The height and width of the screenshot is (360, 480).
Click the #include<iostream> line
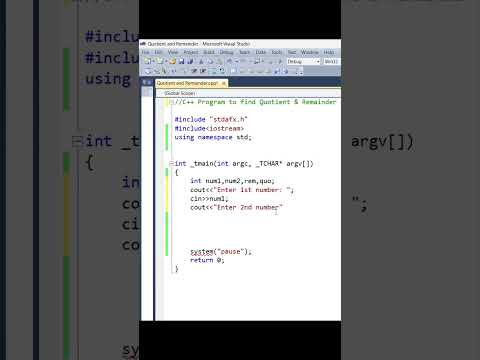[209, 128]
